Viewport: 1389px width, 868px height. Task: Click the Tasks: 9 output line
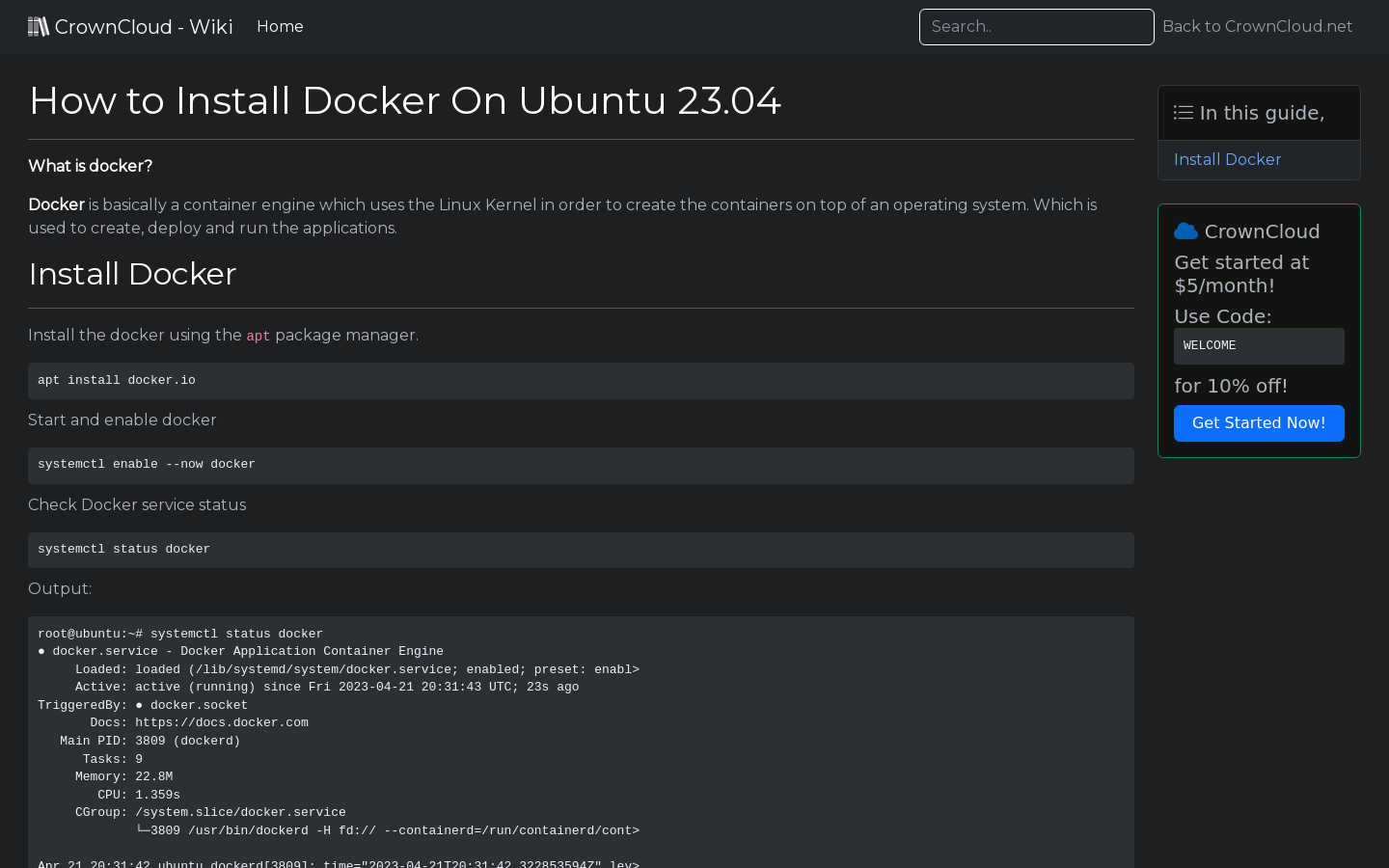[113, 759]
